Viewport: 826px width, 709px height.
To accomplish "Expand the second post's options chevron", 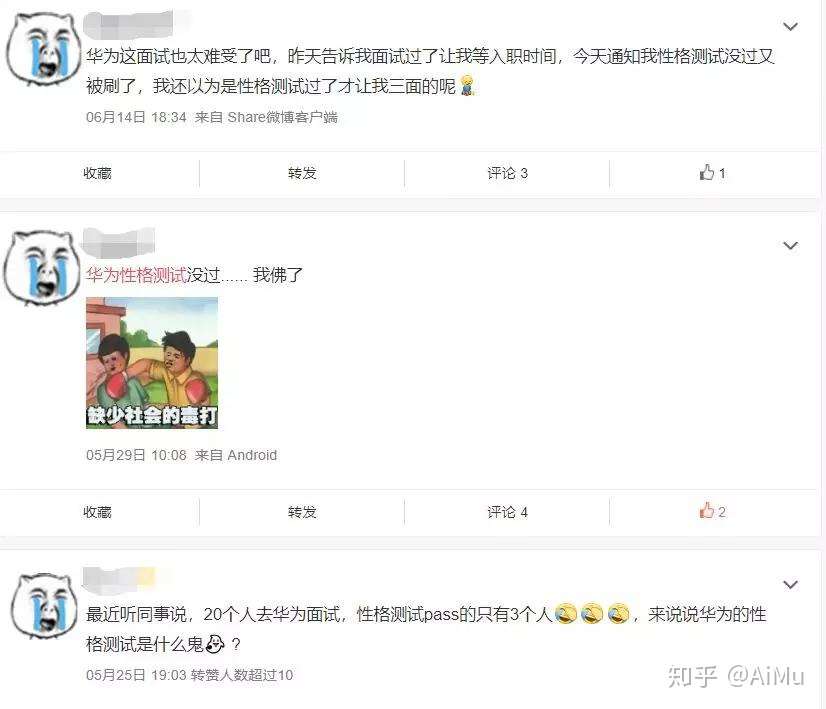I will (790, 245).
